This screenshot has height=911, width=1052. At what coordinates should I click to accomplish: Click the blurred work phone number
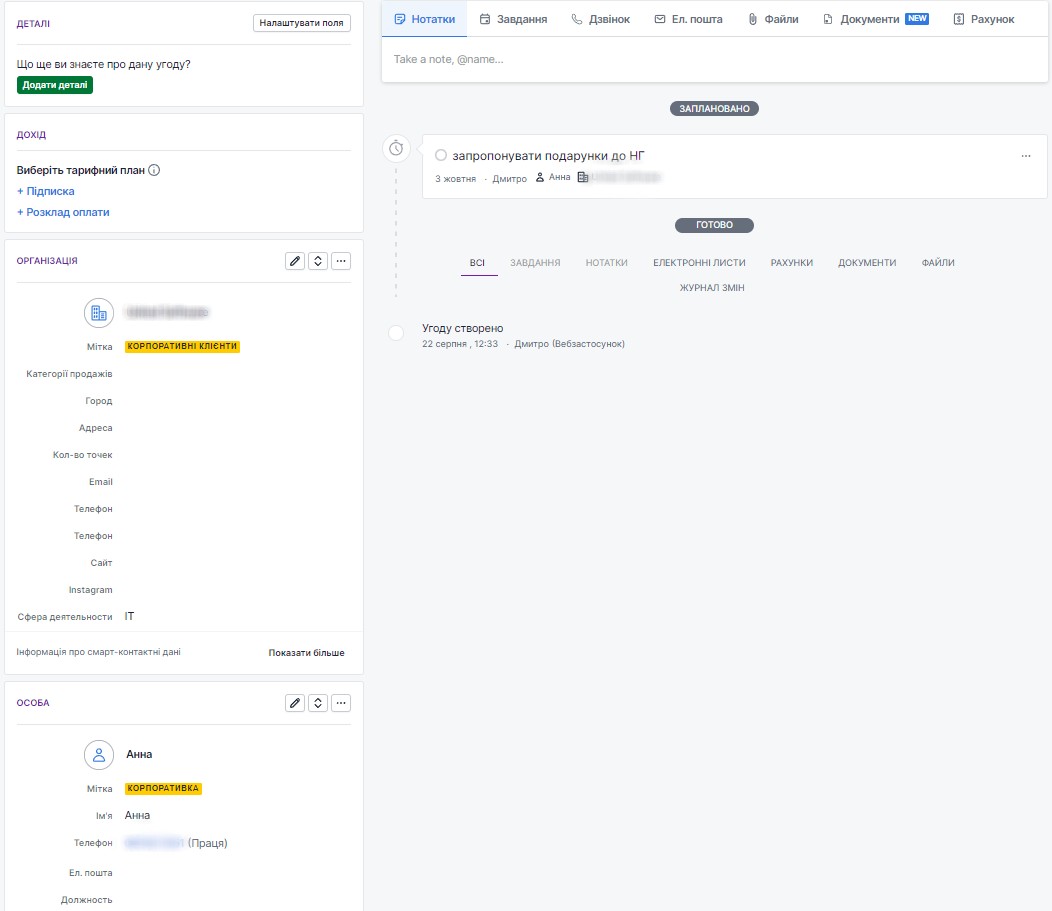(154, 843)
